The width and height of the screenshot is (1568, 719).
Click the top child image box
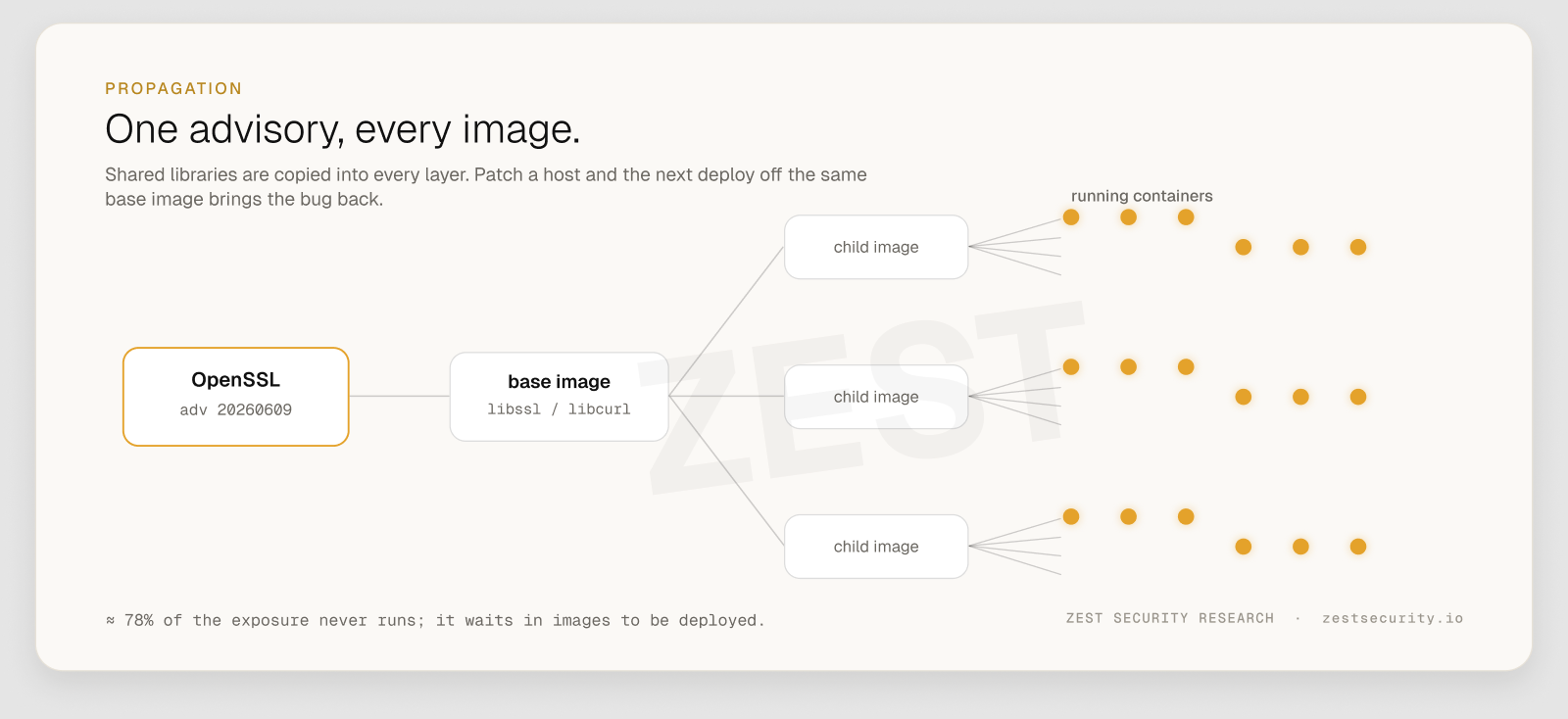click(x=876, y=247)
